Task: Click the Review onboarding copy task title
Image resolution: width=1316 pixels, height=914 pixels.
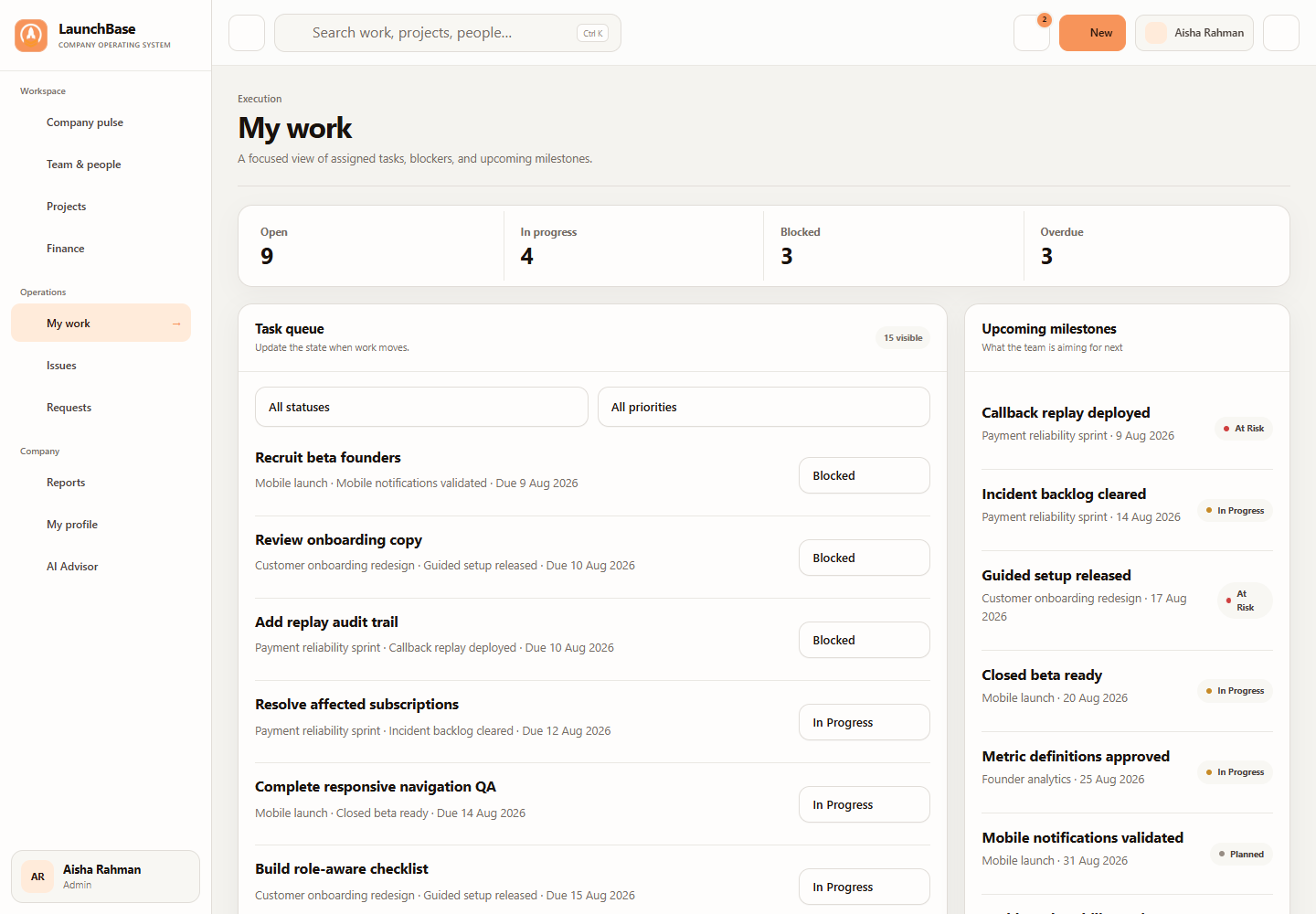Action: coord(338,540)
